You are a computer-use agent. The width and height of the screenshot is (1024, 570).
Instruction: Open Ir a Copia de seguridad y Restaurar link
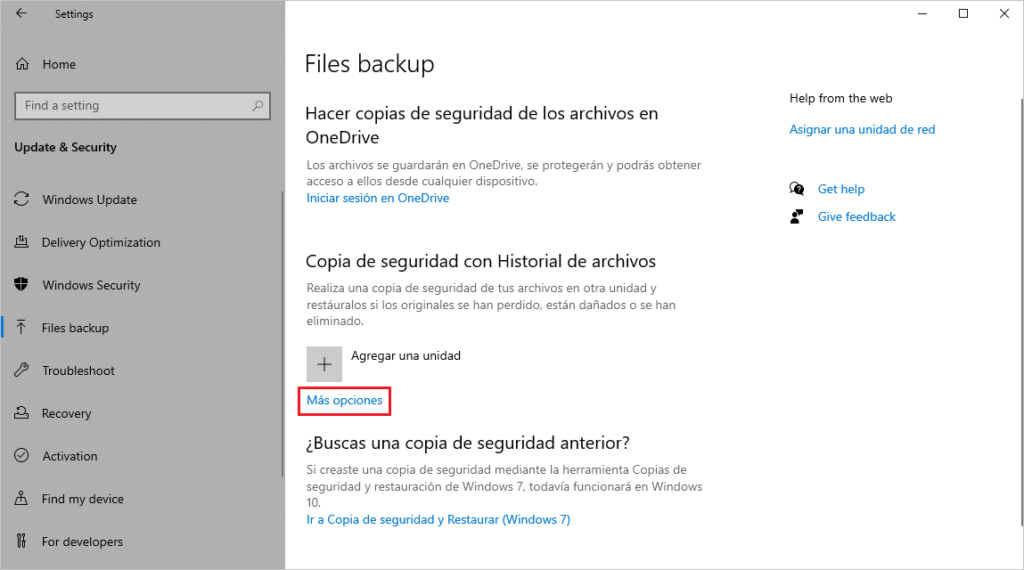[438, 520]
